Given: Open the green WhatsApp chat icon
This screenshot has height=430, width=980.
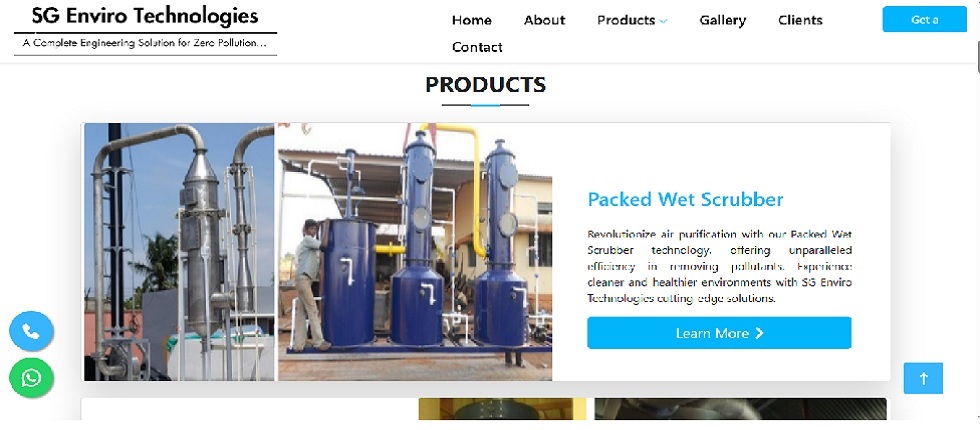Looking at the screenshot, I should tap(31, 378).
